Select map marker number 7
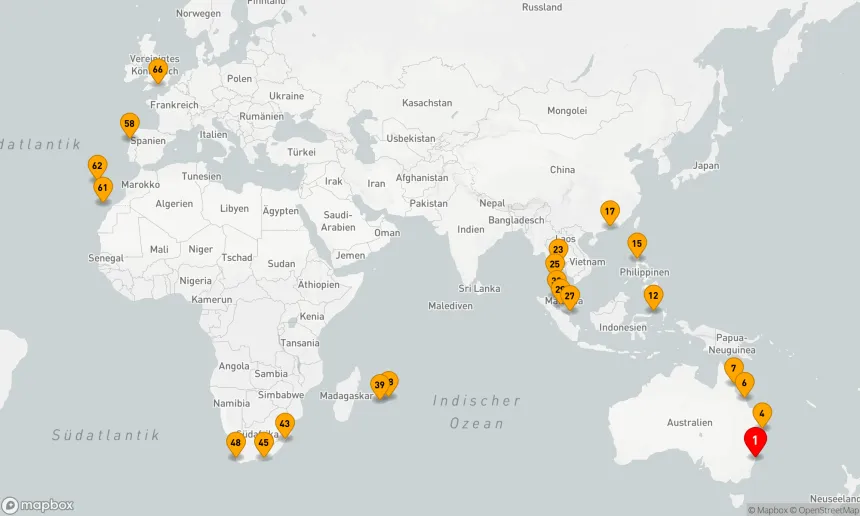This screenshot has width=860, height=516. 733,370
